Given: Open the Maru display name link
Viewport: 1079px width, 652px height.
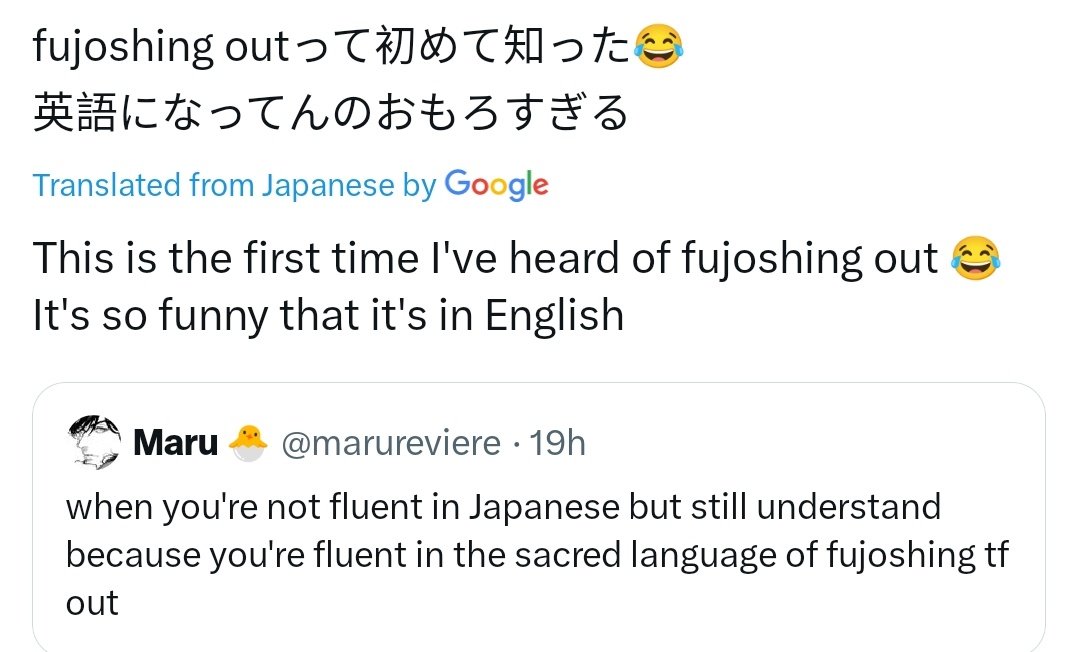Looking at the screenshot, I should pos(176,443).
